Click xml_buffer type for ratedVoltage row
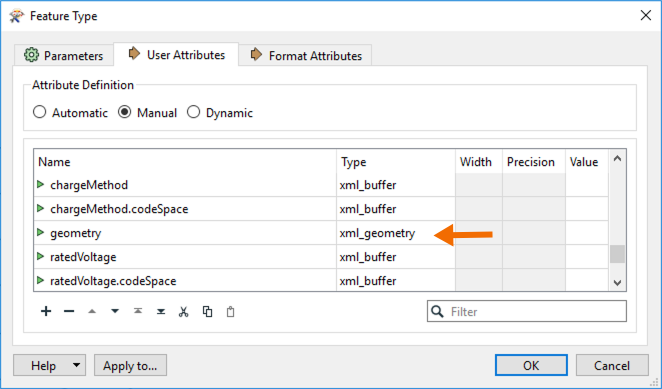 coord(396,256)
